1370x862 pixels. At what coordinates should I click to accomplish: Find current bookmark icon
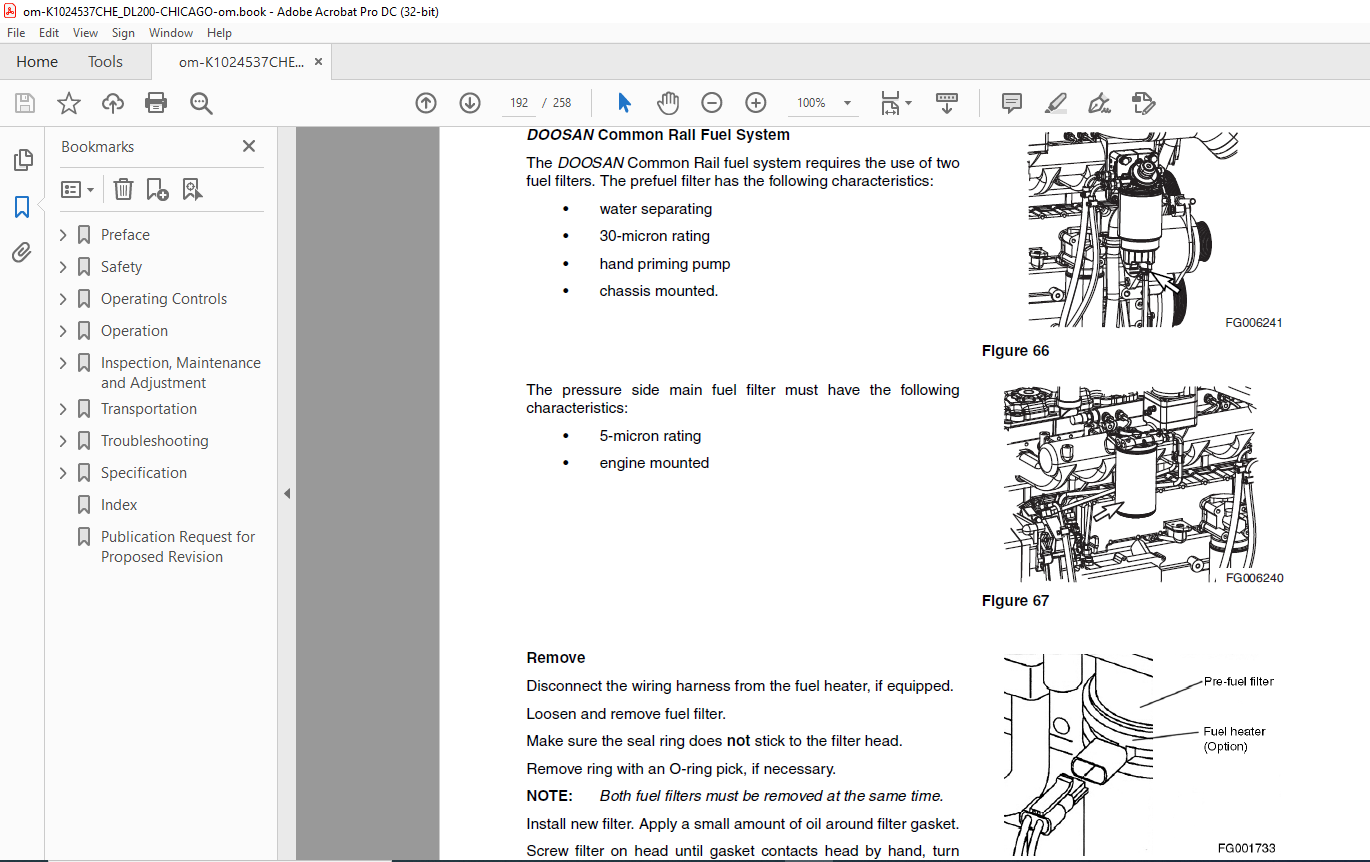tap(193, 189)
